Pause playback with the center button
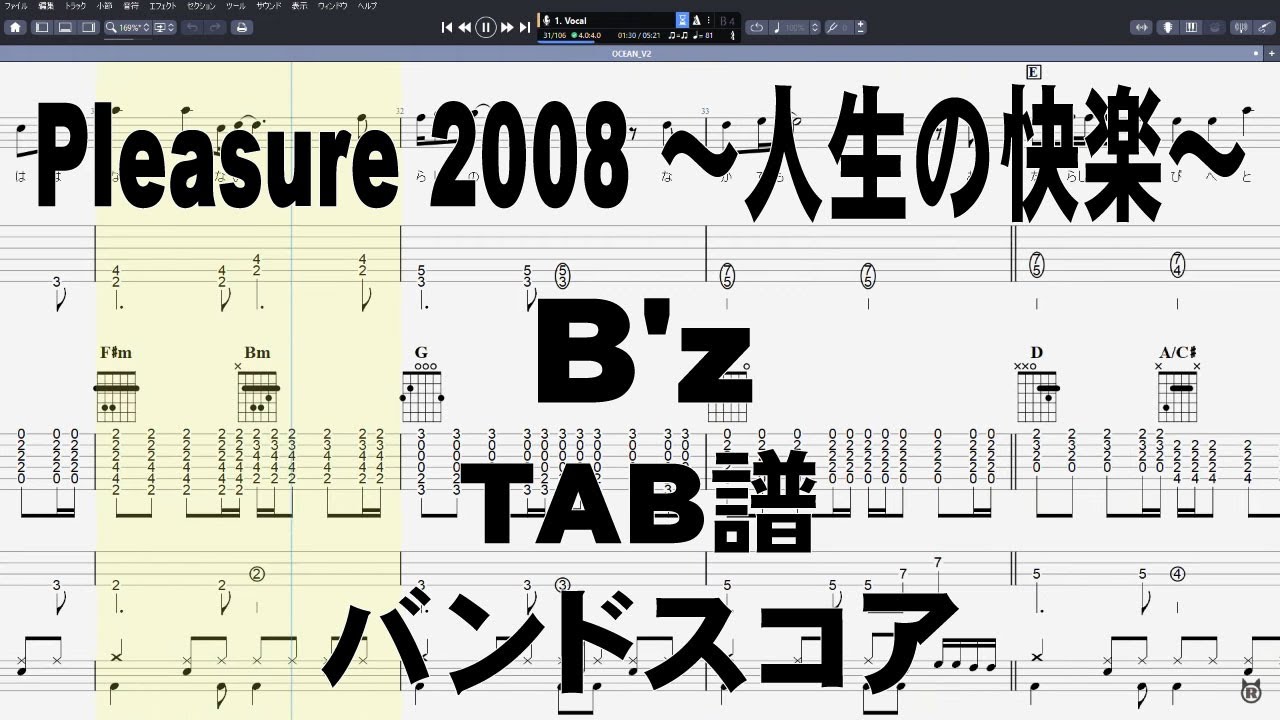Image resolution: width=1280 pixels, height=720 pixels. pyautogui.click(x=485, y=27)
